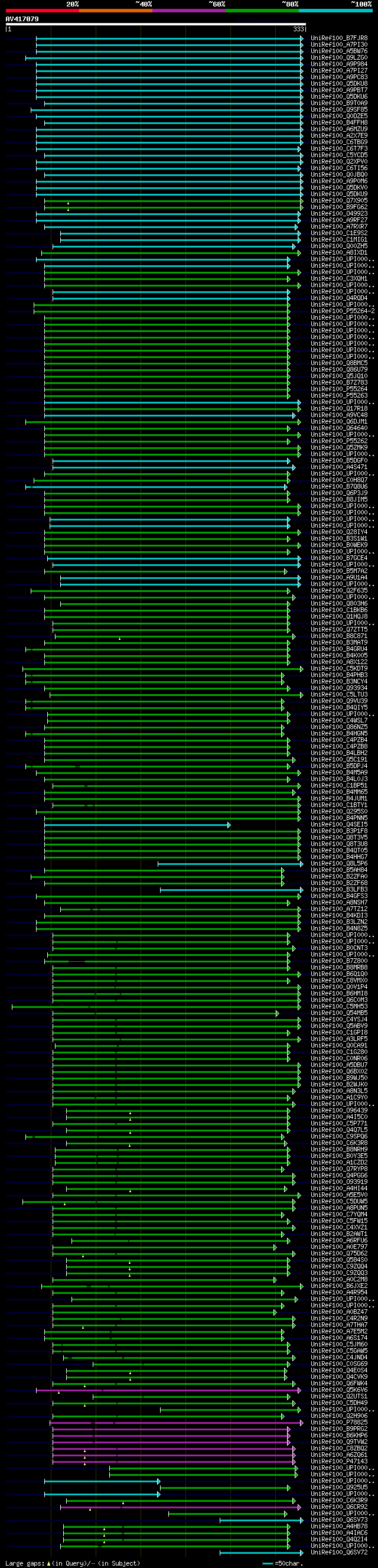This screenshot has width=378, height=1568.
Task: Click the hit label UniRef100_Q5K6V6
Action: click(x=339, y=1390)
